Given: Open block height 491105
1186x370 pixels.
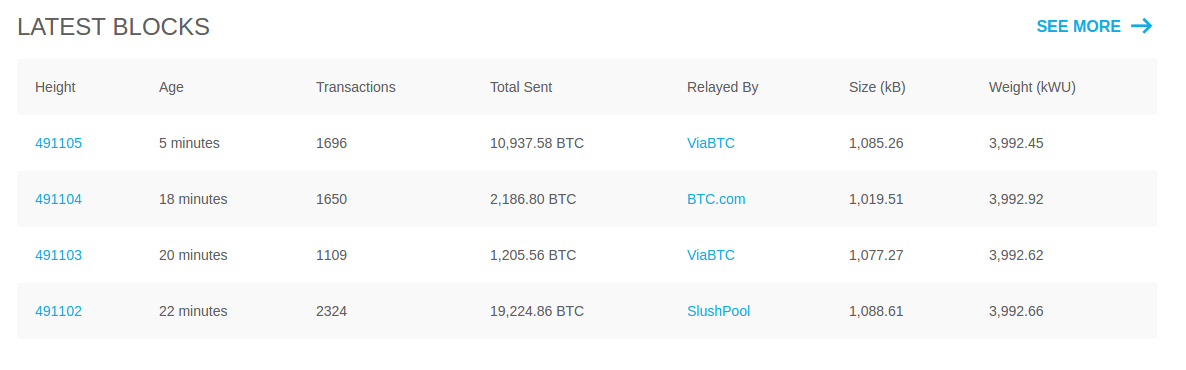Looking at the screenshot, I should tap(58, 143).
